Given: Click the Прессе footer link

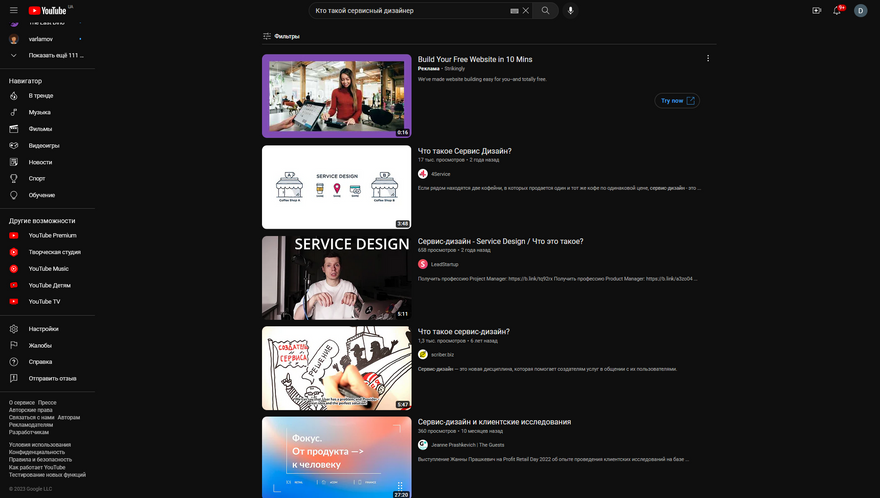Looking at the screenshot, I should (x=47, y=403).
